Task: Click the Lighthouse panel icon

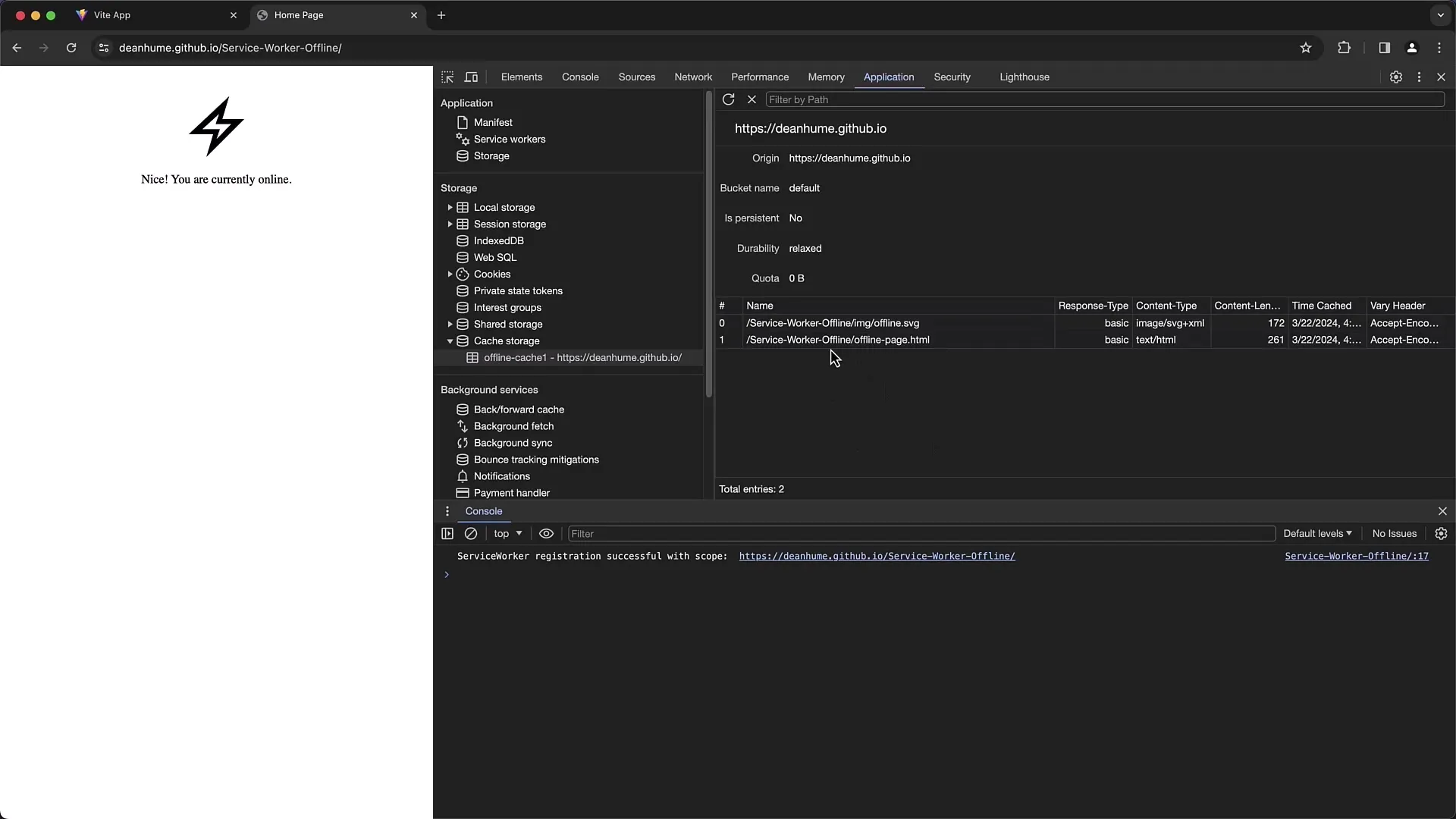Action: click(1024, 76)
